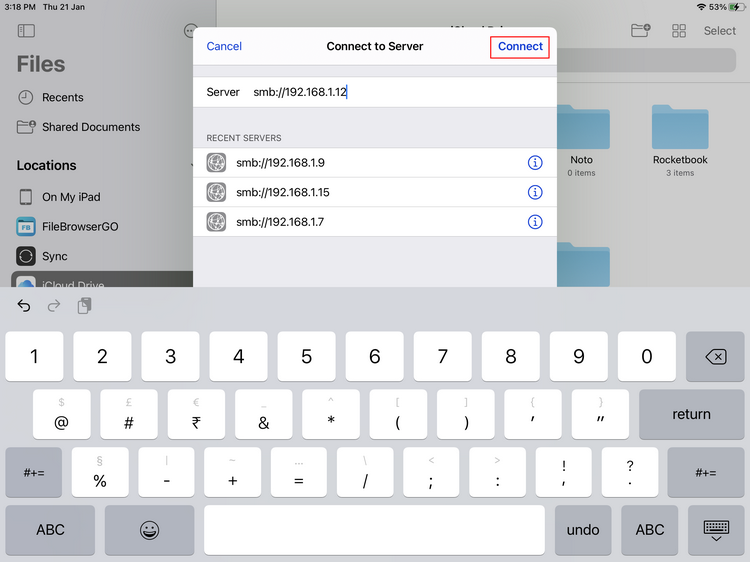750x562 pixels.
Task: Select recent server smb://192.168.1.15
Action: (x=375, y=192)
